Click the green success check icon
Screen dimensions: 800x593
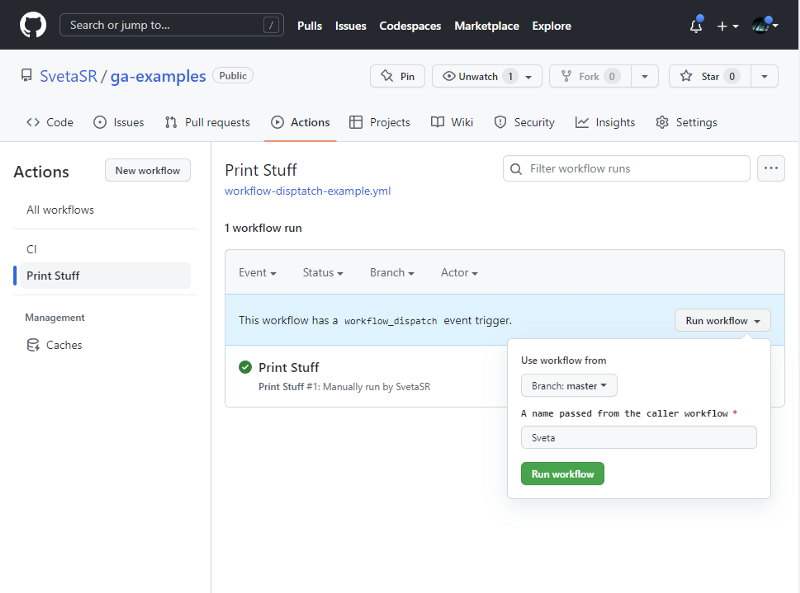tap(245, 367)
